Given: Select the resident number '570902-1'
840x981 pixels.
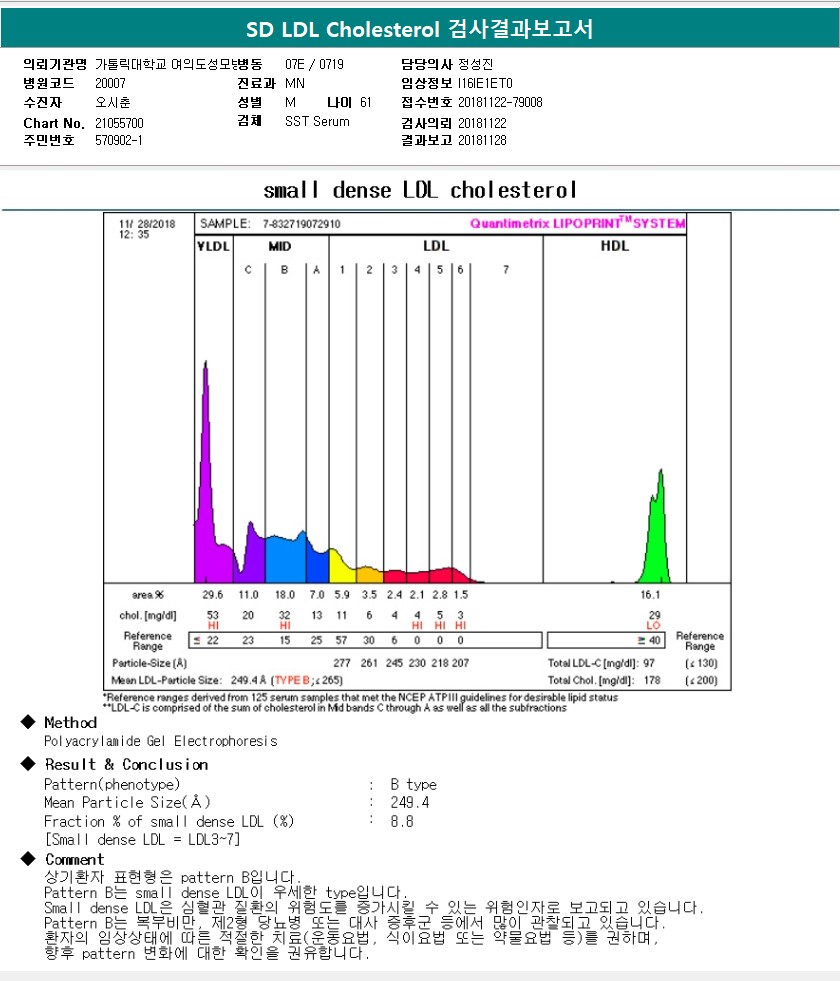Looking at the screenshot, I should point(119,140).
